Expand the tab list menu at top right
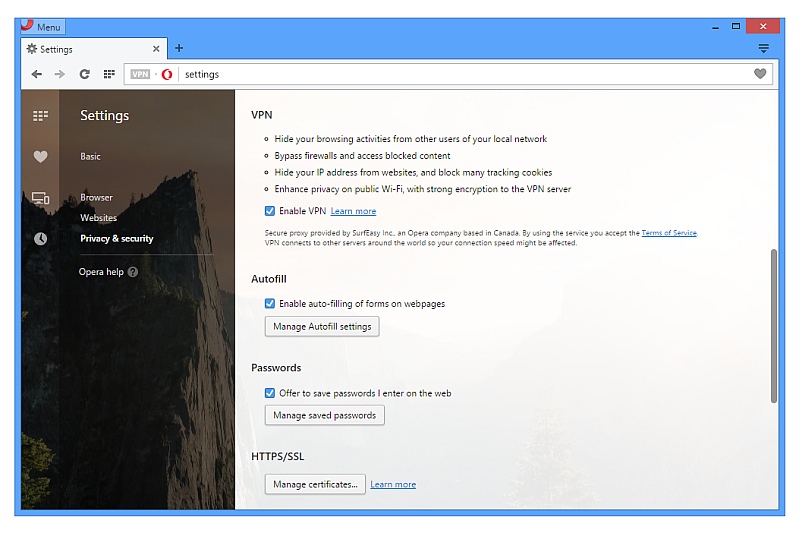The height and width of the screenshot is (533, 800). [763, 48]
